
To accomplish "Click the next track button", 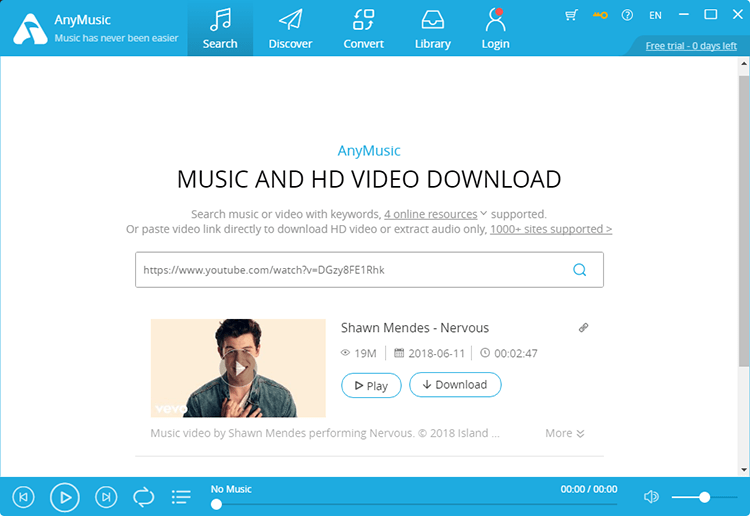I will click(106, 497).
